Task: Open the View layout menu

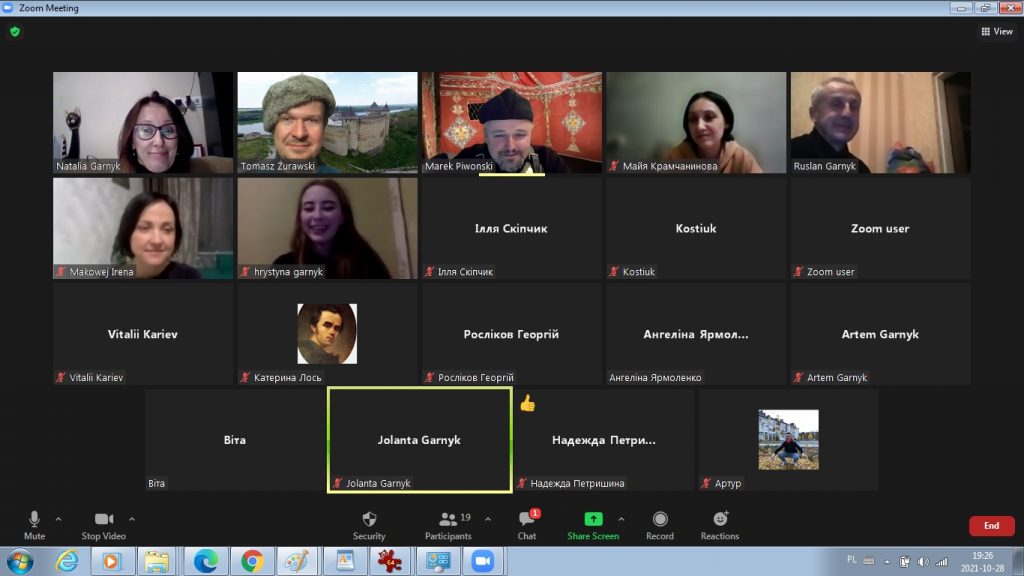Action: pyautogui.click(x=997, y=31)
